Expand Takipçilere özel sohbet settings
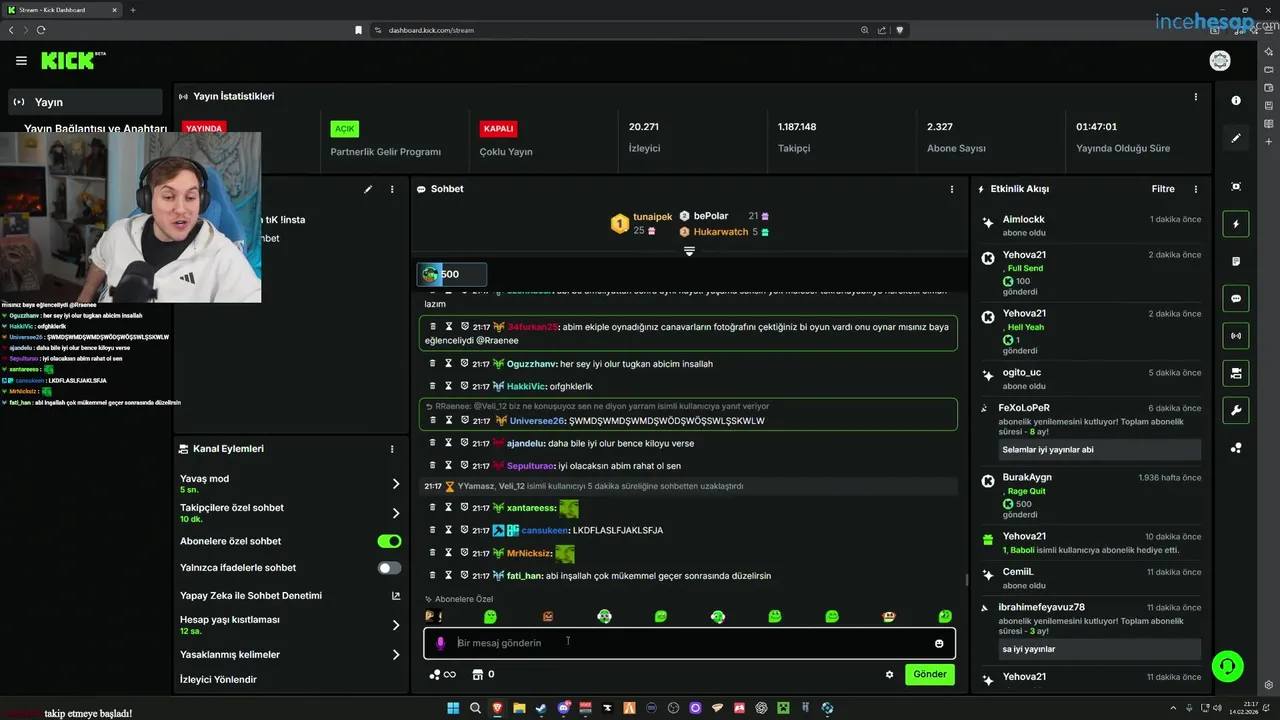The height and width of the screenshot is (720, 1280). click(396, 513)
